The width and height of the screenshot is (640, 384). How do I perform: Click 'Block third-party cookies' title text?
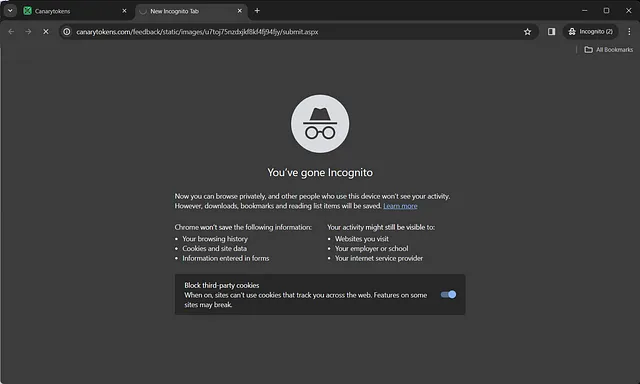pos(222,285)
